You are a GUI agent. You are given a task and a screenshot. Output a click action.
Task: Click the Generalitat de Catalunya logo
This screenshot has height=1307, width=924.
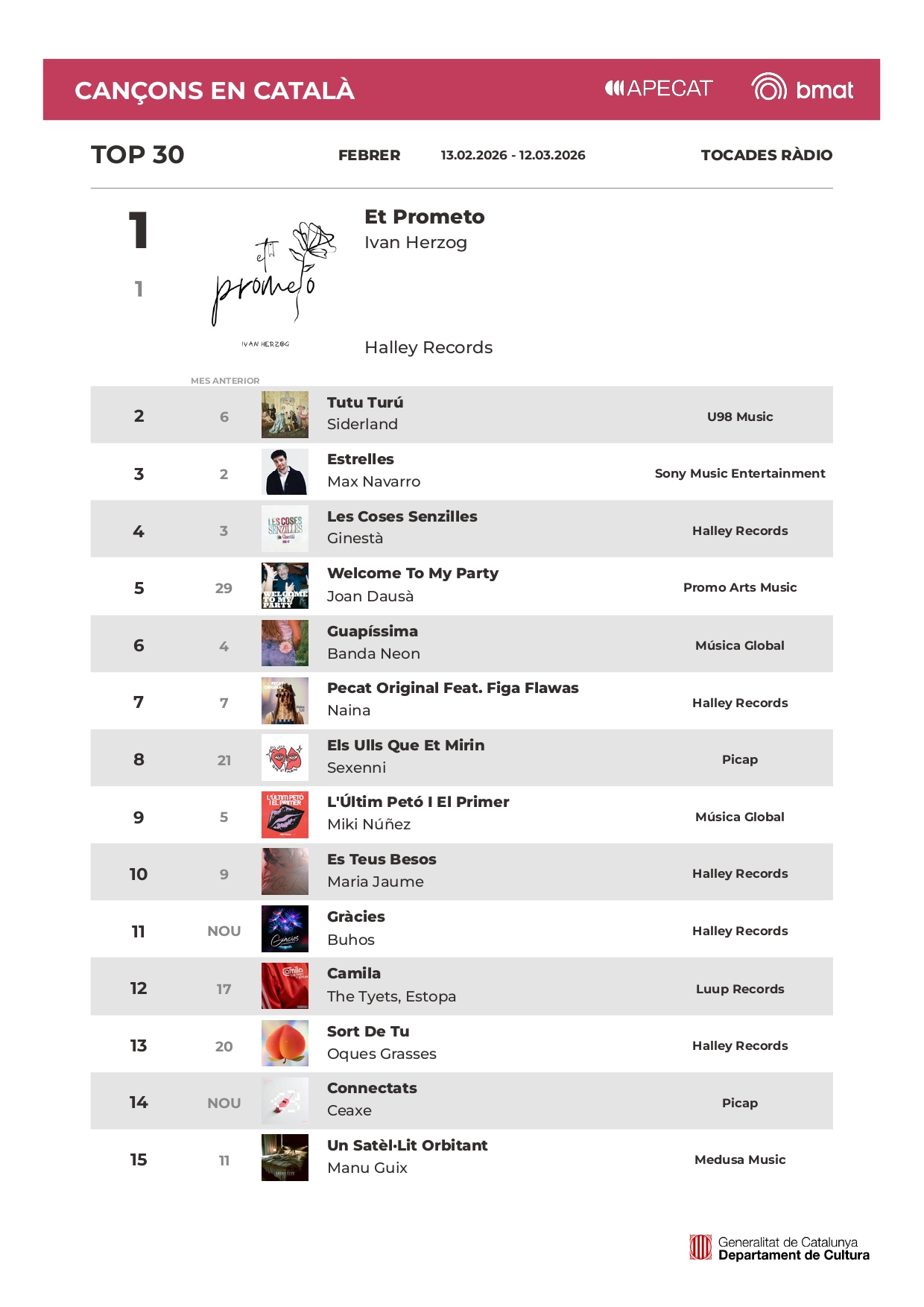(779, 1248)
